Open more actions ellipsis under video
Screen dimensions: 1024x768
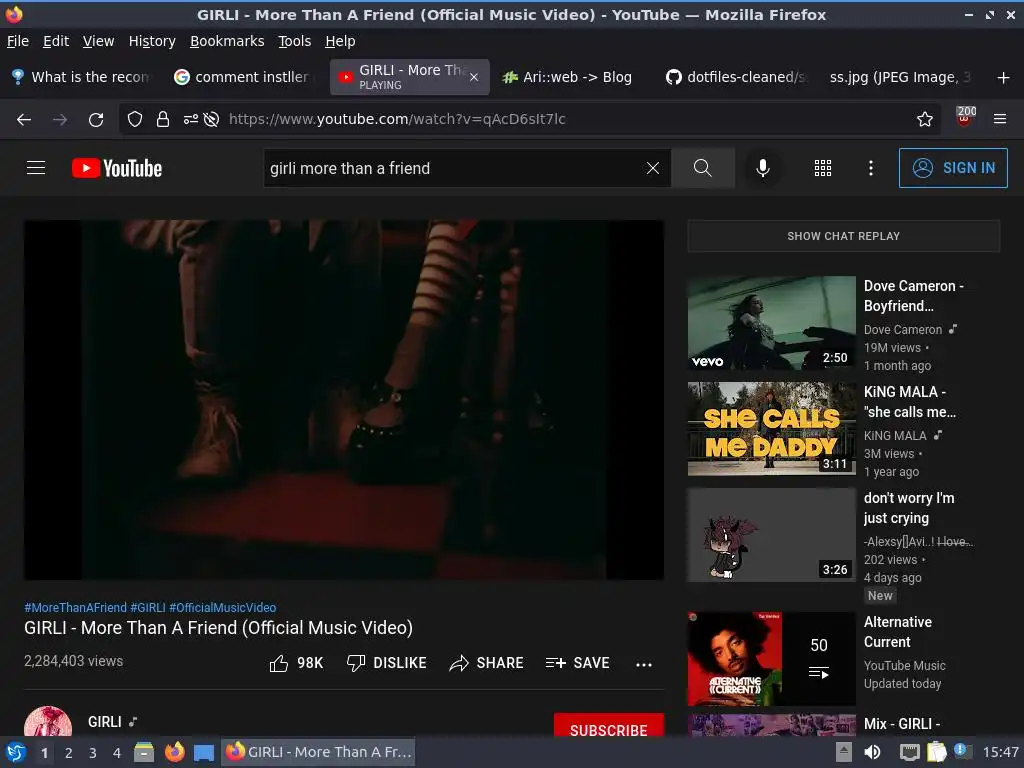click(644, 664)
